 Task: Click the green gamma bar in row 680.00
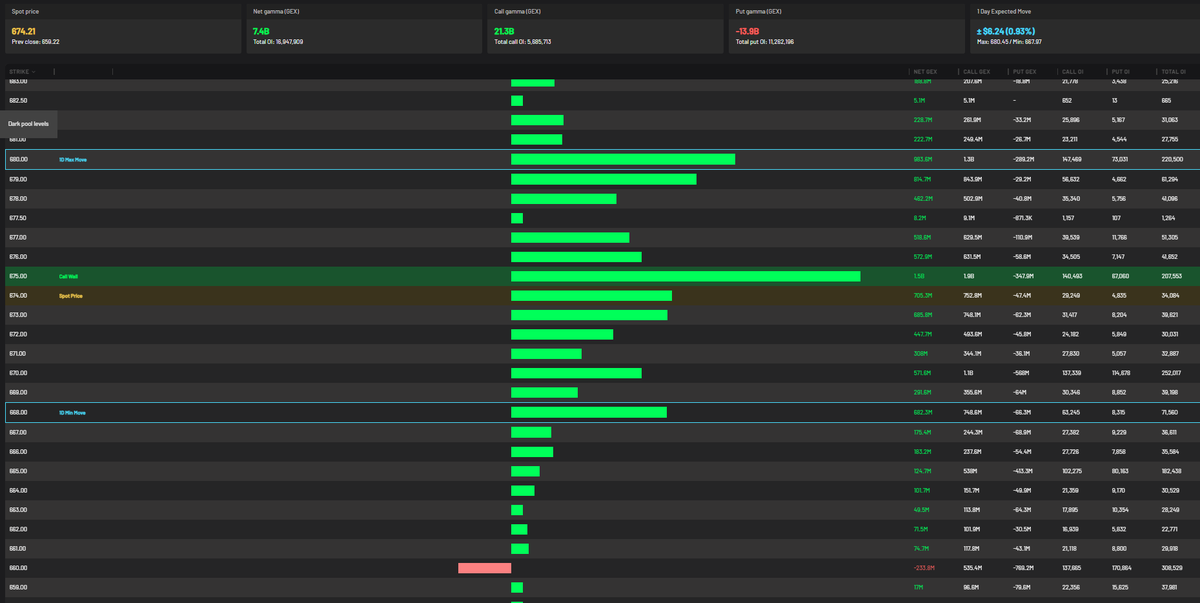(x=623, y=159)
